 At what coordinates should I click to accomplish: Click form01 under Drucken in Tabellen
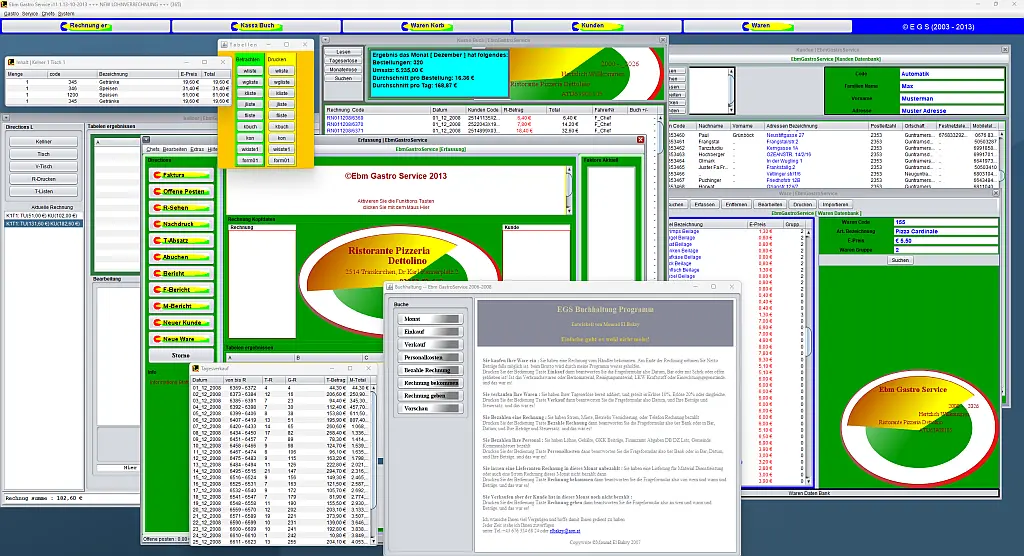(x=281, y=160)
